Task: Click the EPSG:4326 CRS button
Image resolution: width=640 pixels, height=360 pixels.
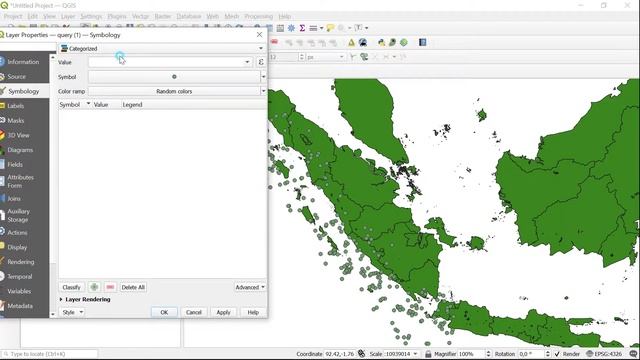Action: click(x=604, y=354)
